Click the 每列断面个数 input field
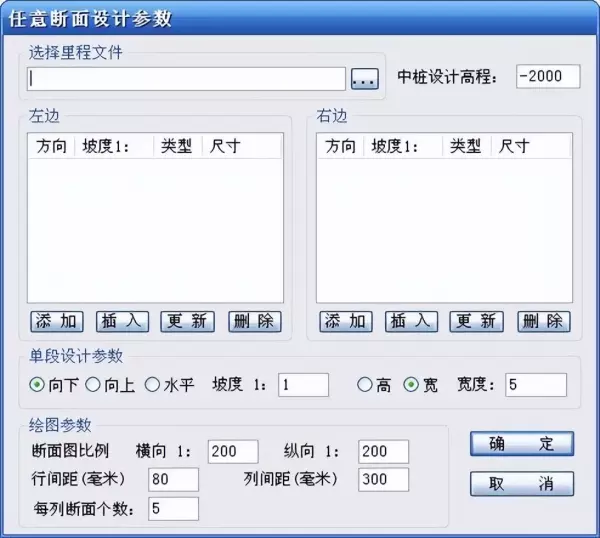Viewport: 600px width, 538px height. (x=173, y=509)
